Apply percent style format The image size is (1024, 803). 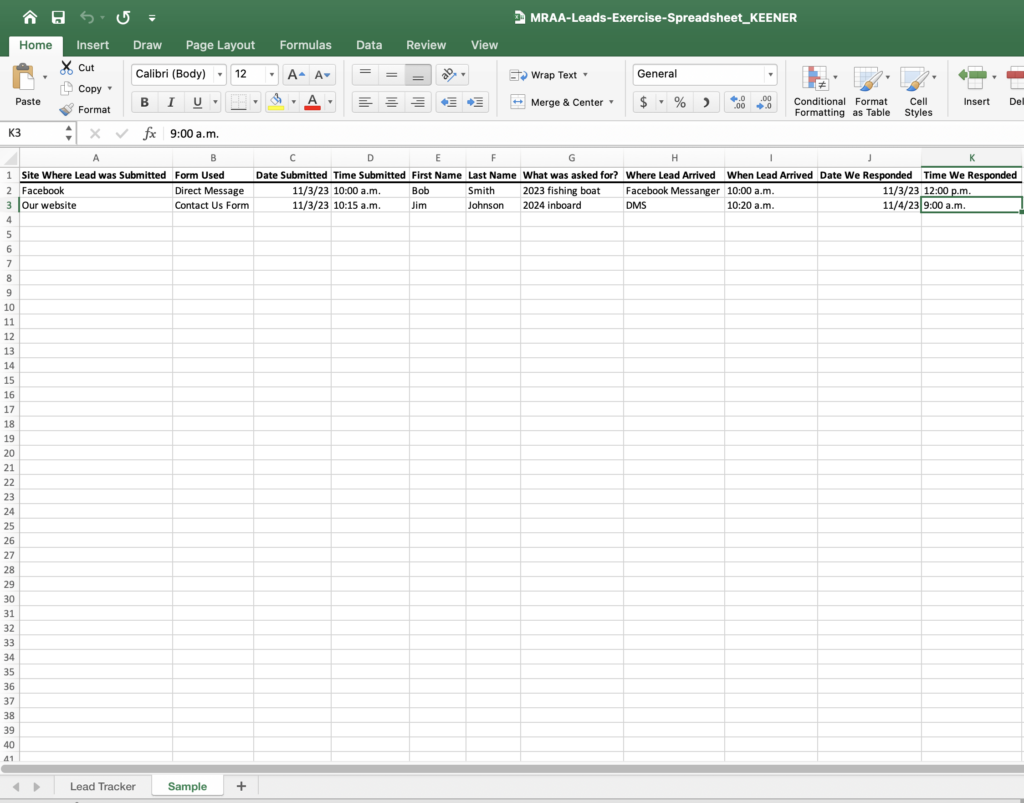(680, 102)
